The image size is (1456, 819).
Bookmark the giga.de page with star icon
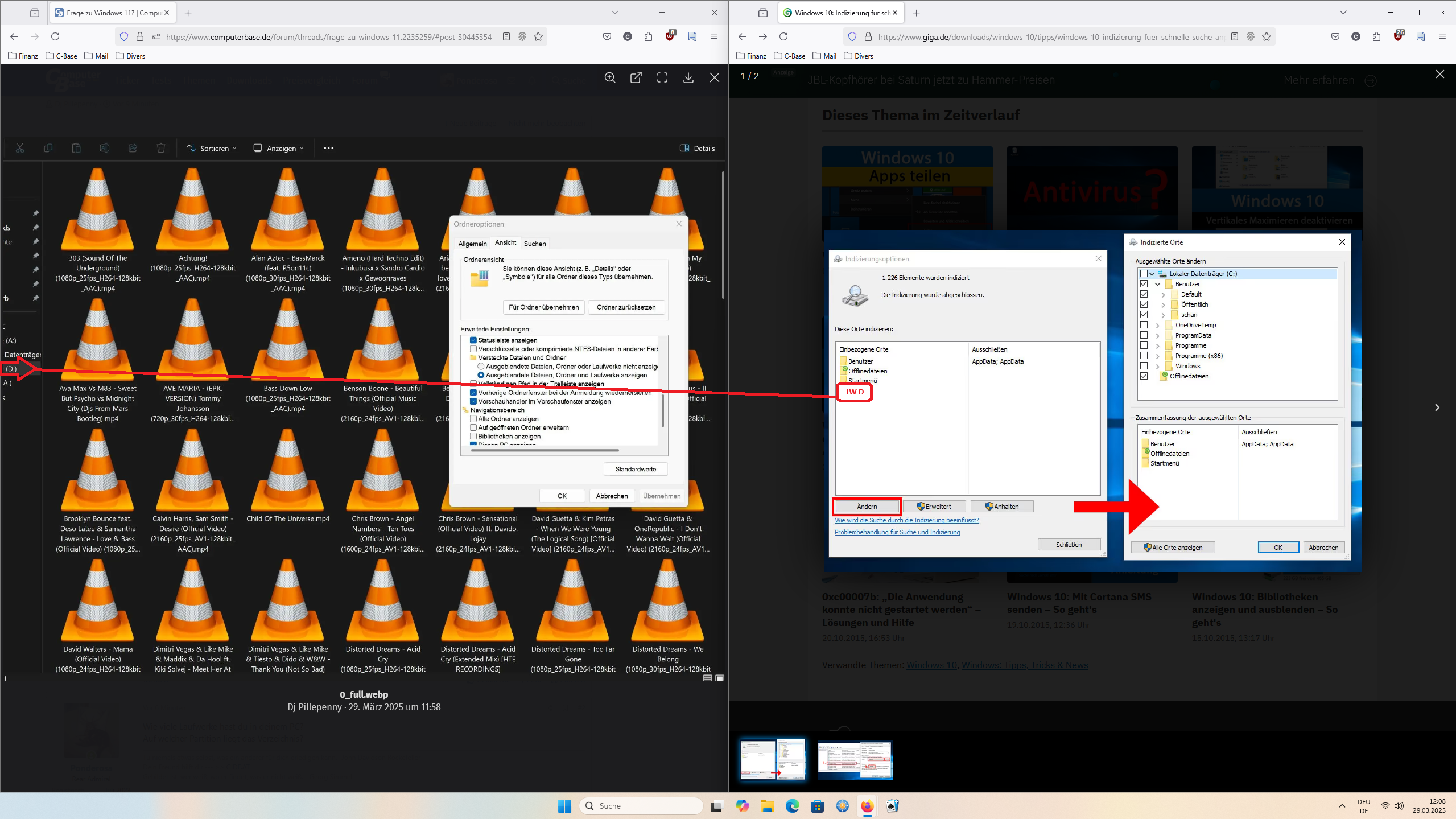click(1267, 37)
